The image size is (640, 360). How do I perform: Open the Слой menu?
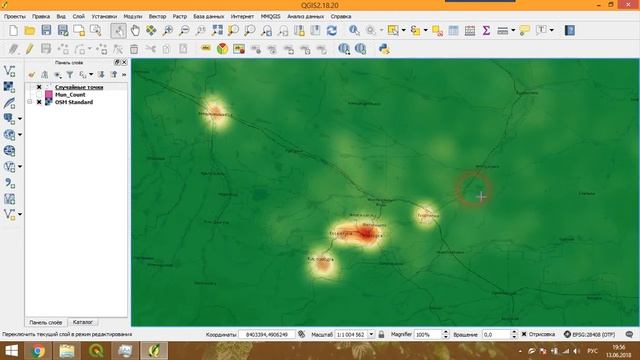78,16
